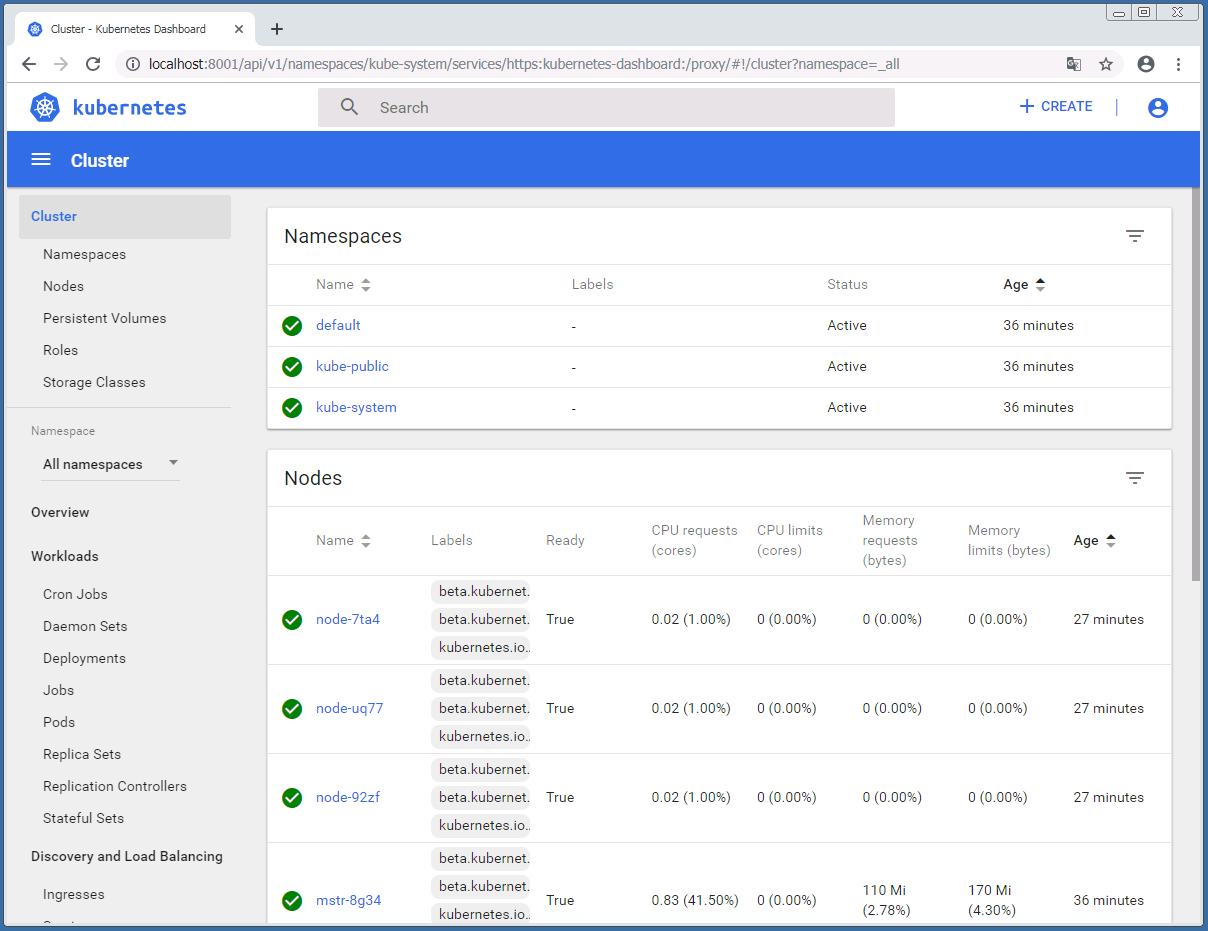
Task: Sort Namespaces by Age column
Action: coord(1024,285)
